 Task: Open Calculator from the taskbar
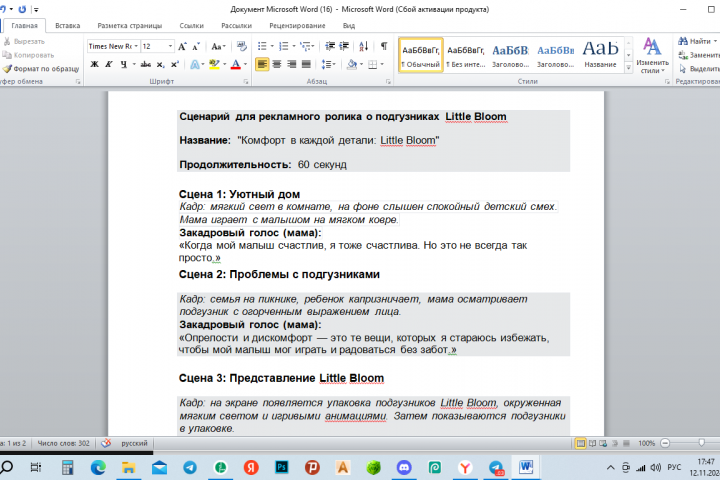click(67, 468)
